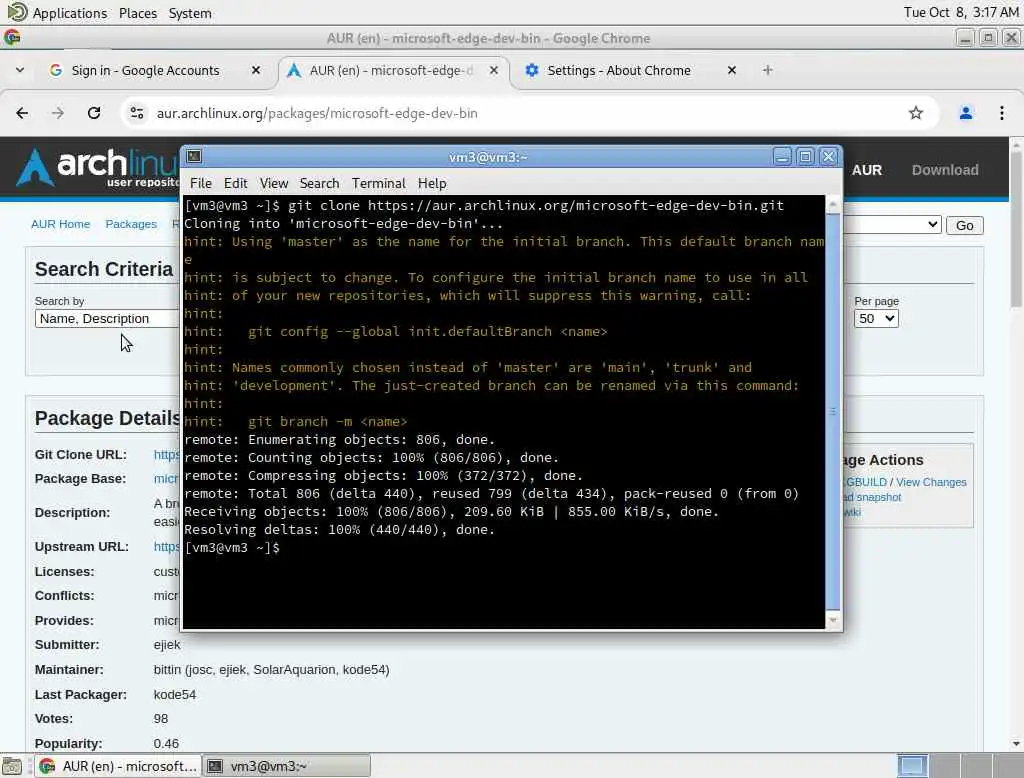Maximize the terminal window
This screenshot has width=1024, height=778.
pos(805,157)
